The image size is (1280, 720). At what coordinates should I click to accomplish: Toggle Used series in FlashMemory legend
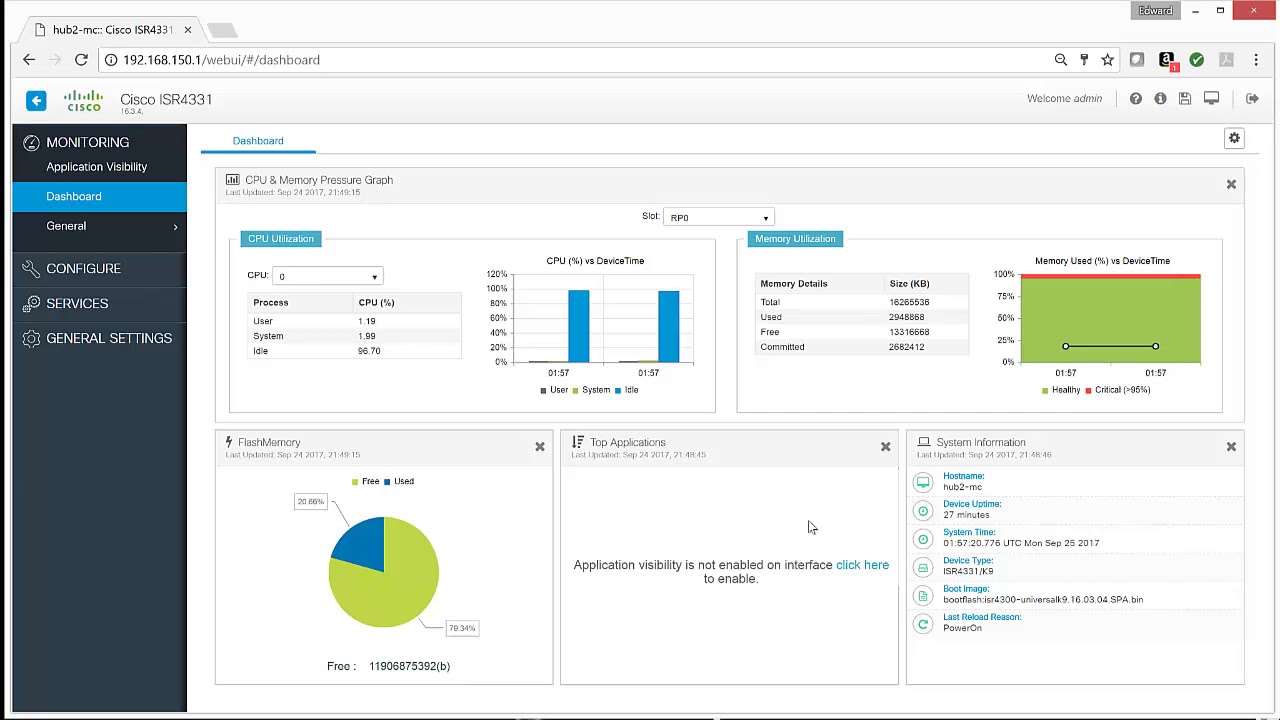[398, 482]
